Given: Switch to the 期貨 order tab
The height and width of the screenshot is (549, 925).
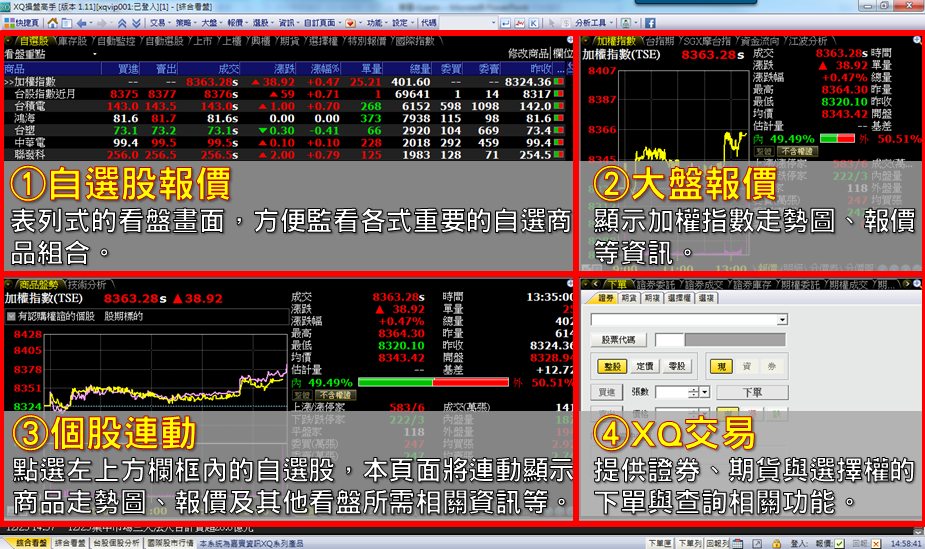Looking at the screenshot, I should [x=629, y=298].
